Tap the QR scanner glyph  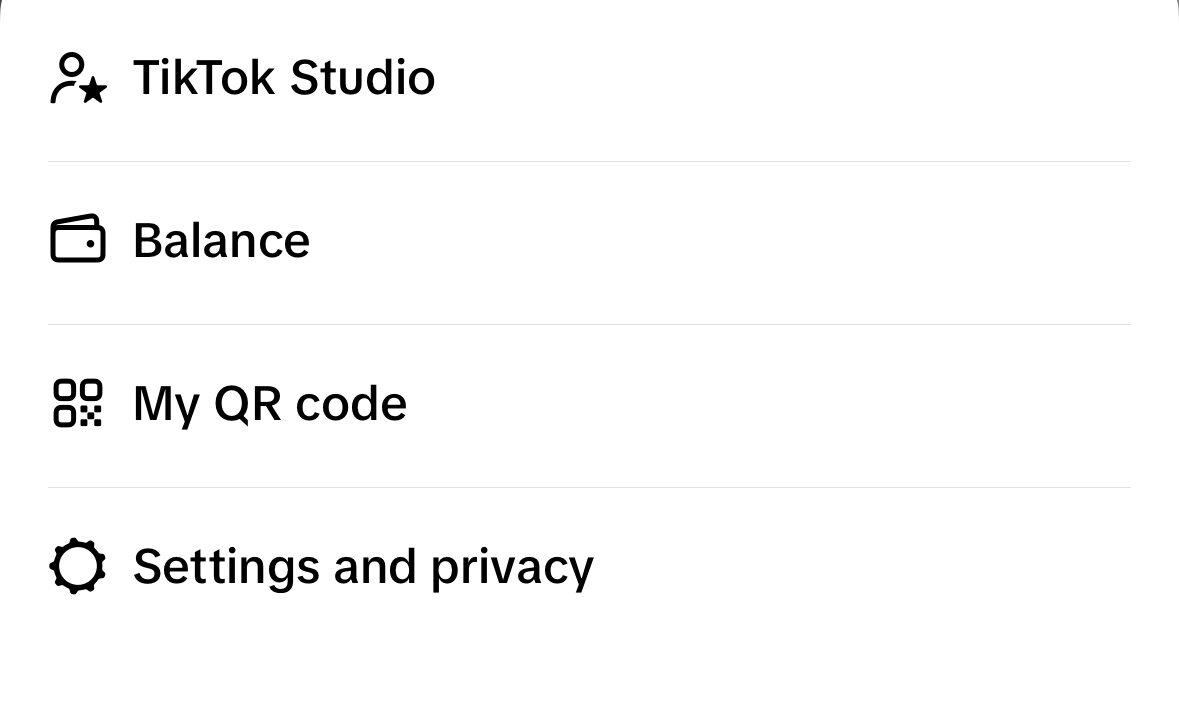tap(77, 403)
